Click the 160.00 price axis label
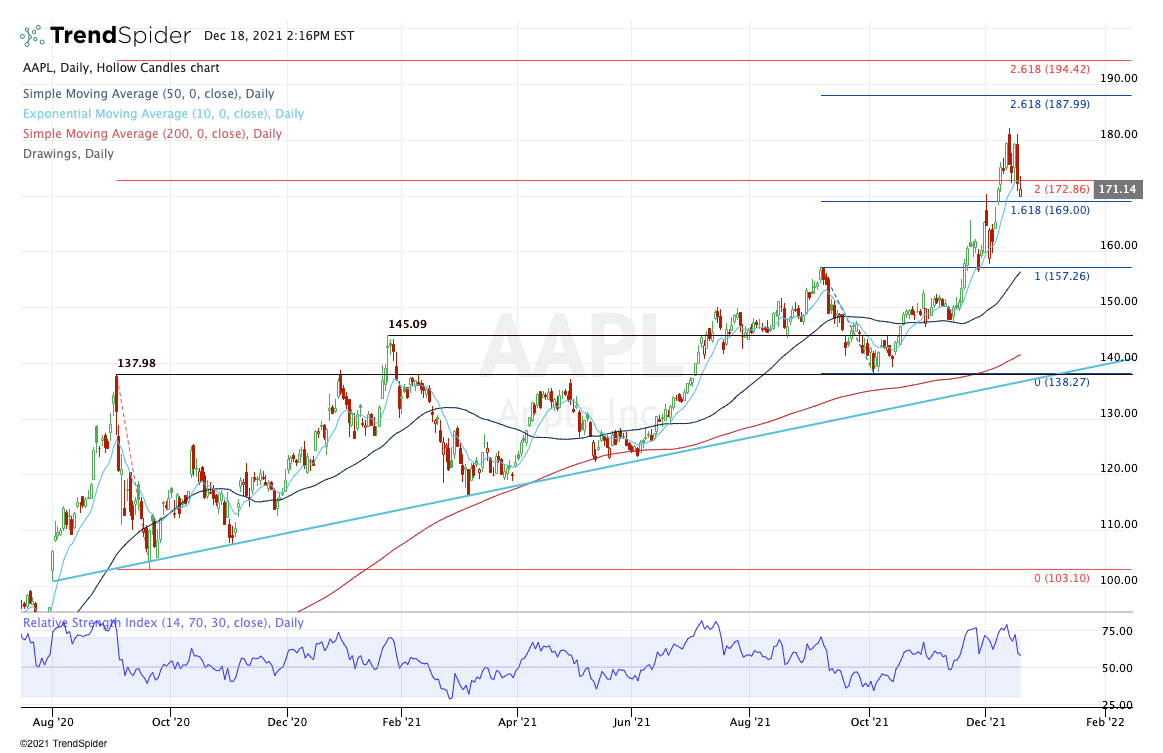The height and width of the screenshot is (753, 1163). (1118, 246)
